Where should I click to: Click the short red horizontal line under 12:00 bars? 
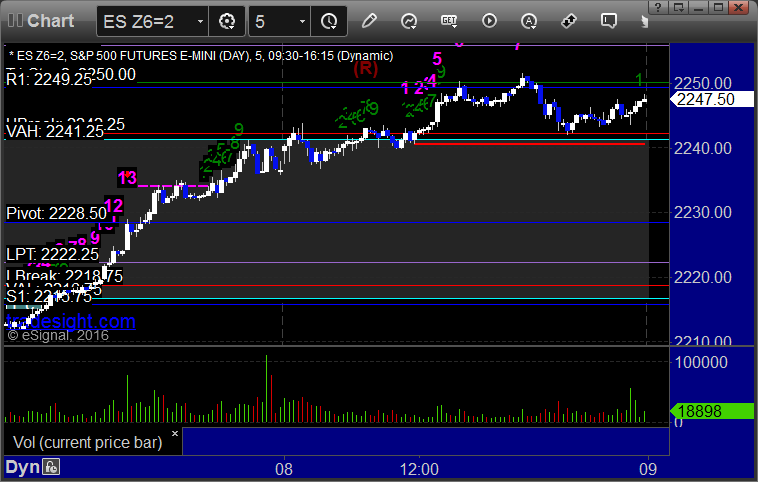530,144
